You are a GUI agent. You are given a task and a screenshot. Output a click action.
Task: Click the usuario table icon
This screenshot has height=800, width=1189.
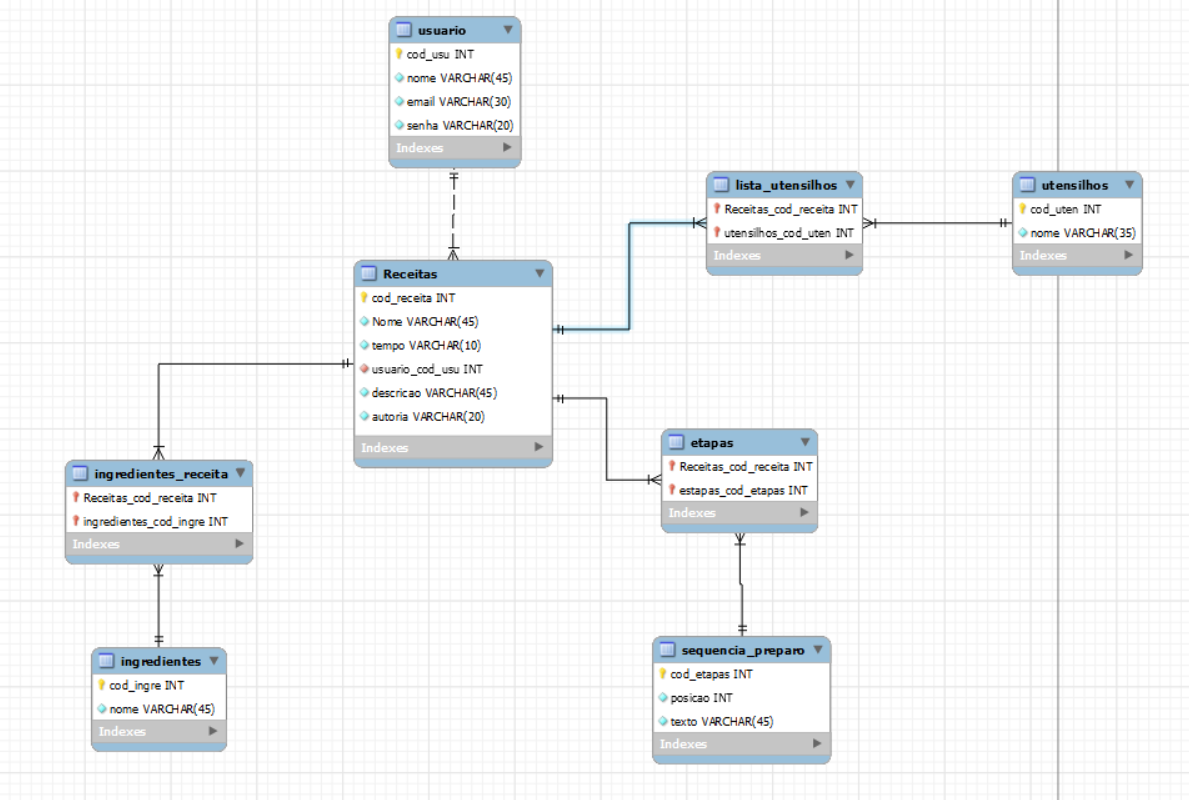404,30
